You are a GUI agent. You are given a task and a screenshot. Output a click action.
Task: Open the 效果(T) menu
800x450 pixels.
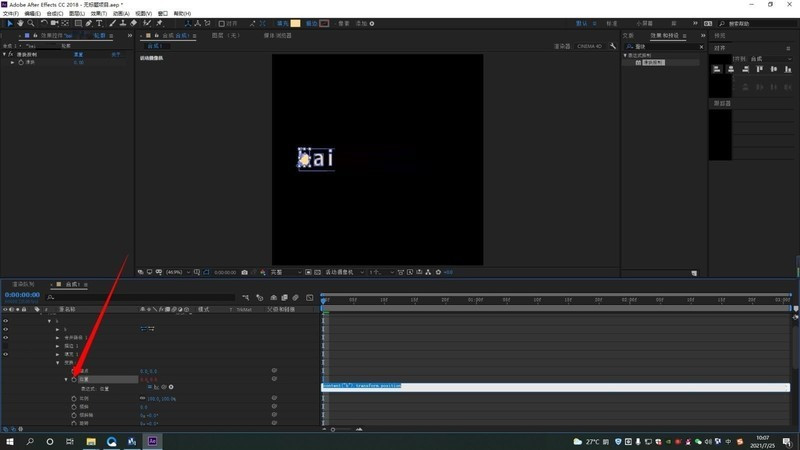pyautogui.click(x=100, y=13)
